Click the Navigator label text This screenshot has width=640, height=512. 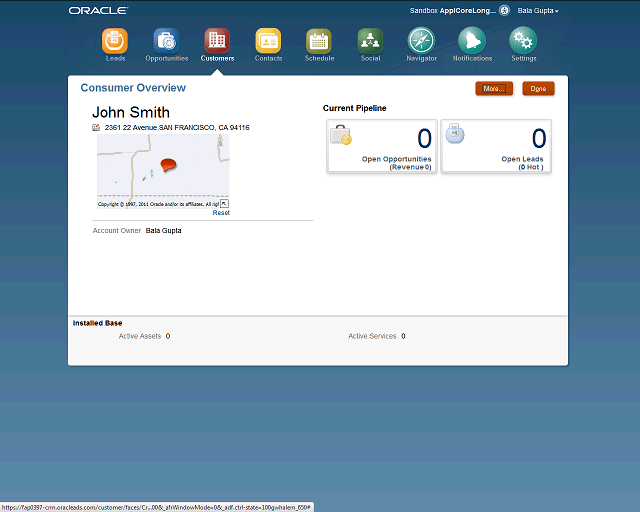pos(422,58)
